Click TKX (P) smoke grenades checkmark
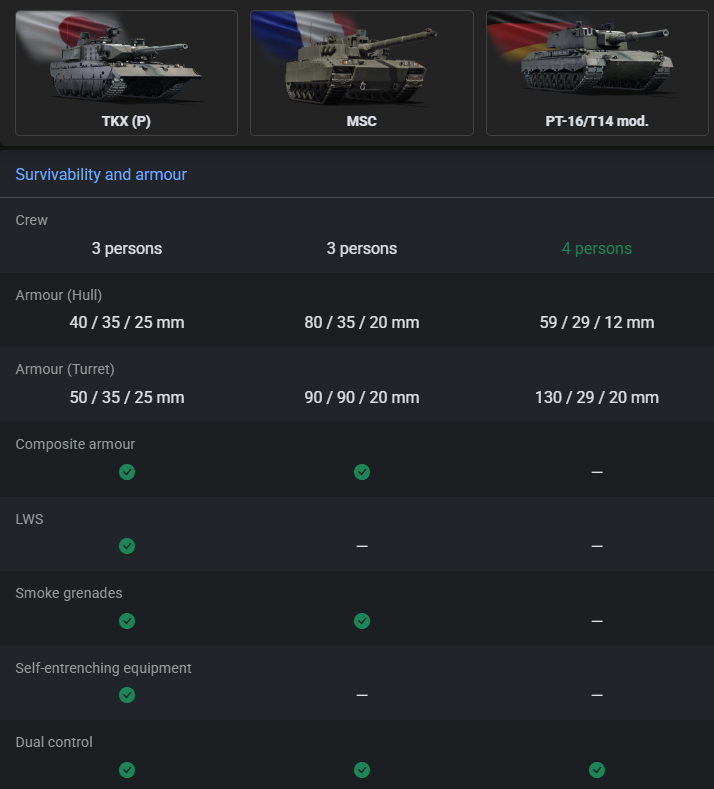 (x=127, y=621)
